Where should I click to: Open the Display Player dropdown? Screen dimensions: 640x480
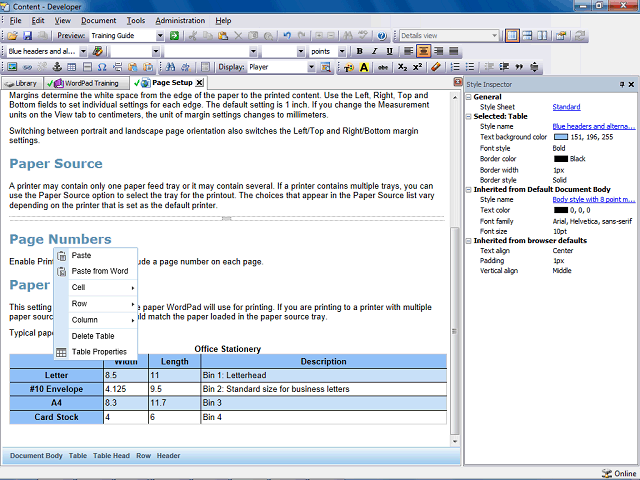(311, 67)
